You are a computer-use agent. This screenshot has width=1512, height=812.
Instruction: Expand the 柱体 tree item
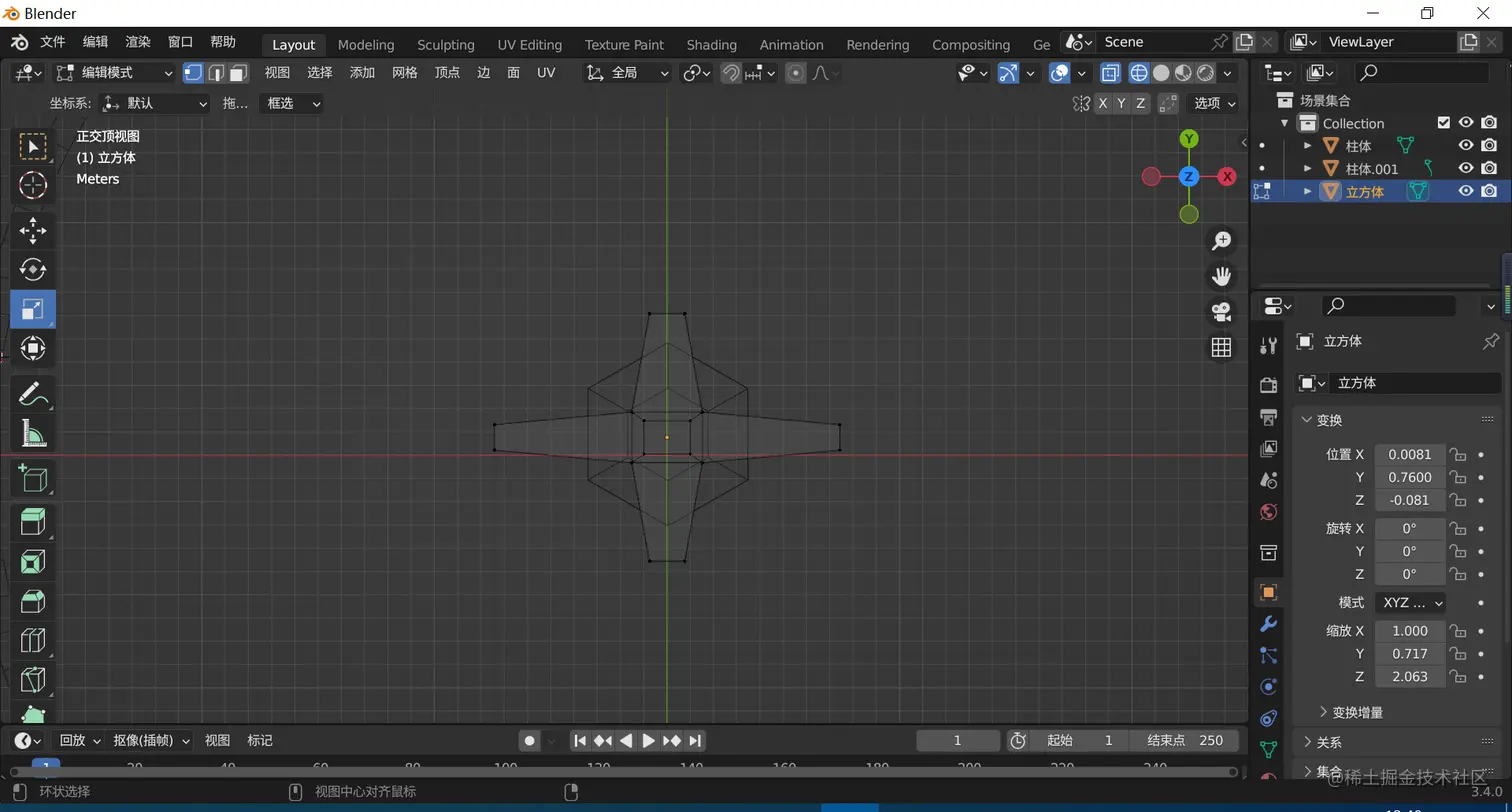pyautogui.click(x=1307, y=146)
